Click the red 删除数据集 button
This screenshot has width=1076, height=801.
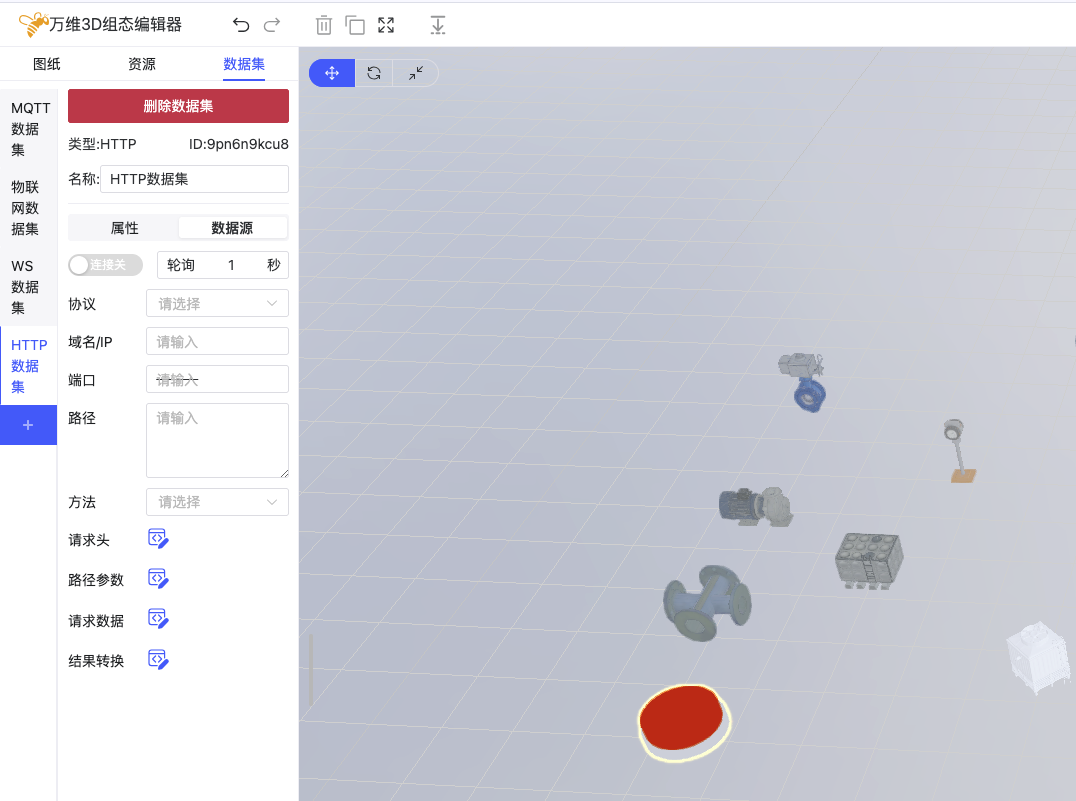tap(178, 106)
